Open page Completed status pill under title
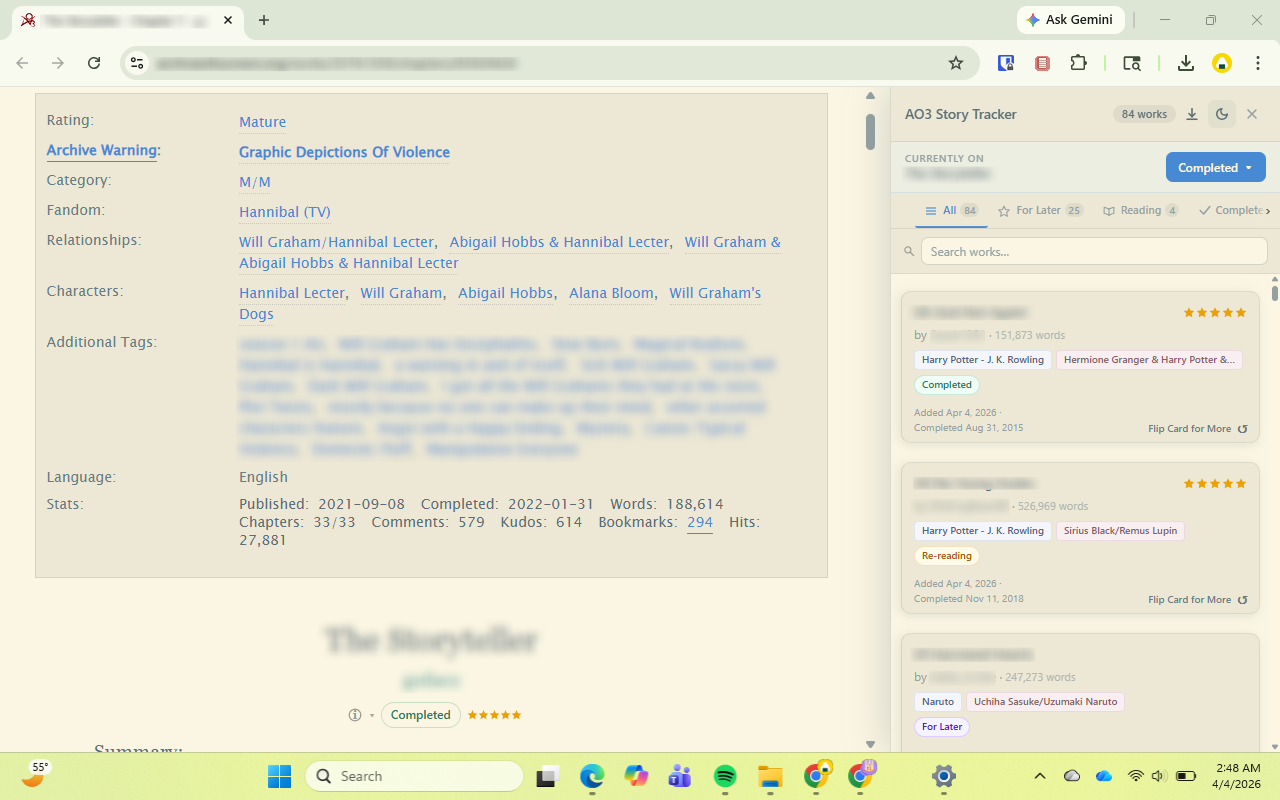This screenshot has width=1280, height=800. pyautogui.click(x=420, y=715)
